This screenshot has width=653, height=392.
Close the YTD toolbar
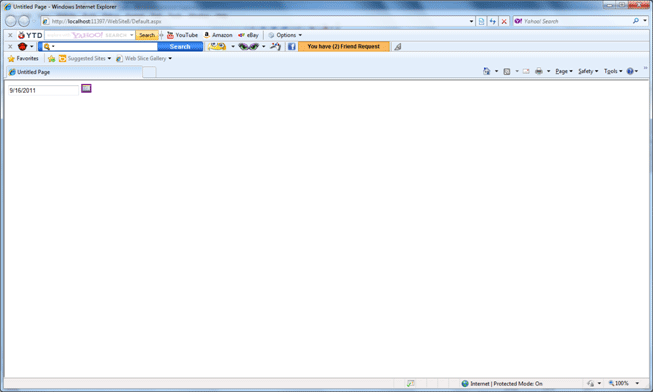[10, 35]
